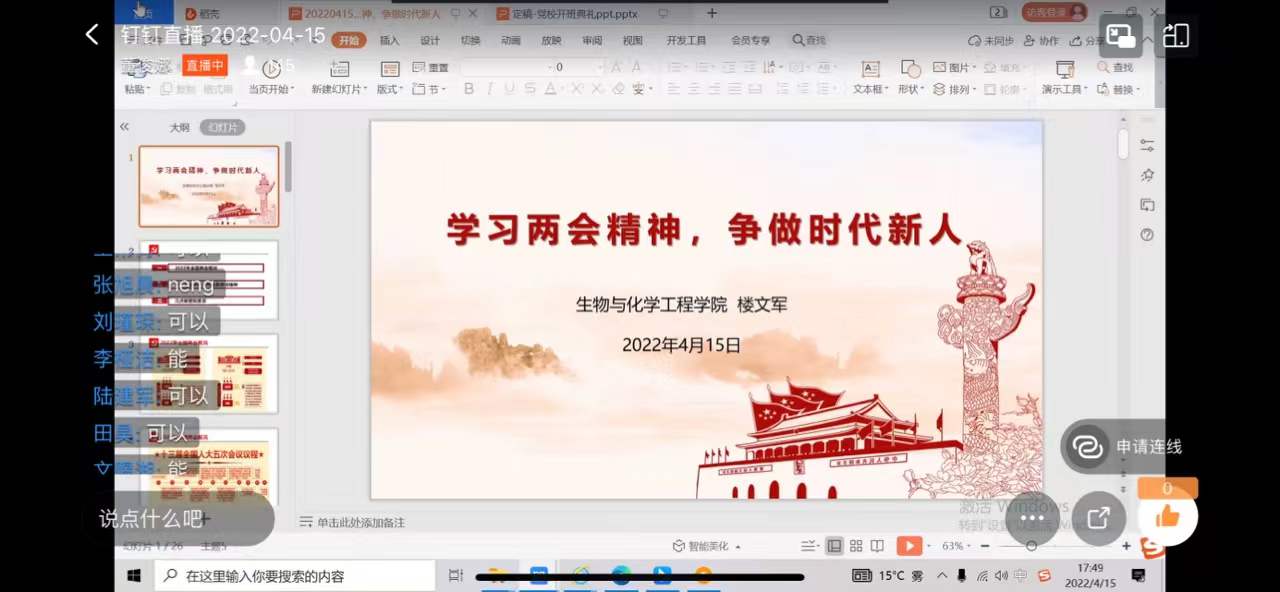Switch to reading view book icon

(877, 546)
